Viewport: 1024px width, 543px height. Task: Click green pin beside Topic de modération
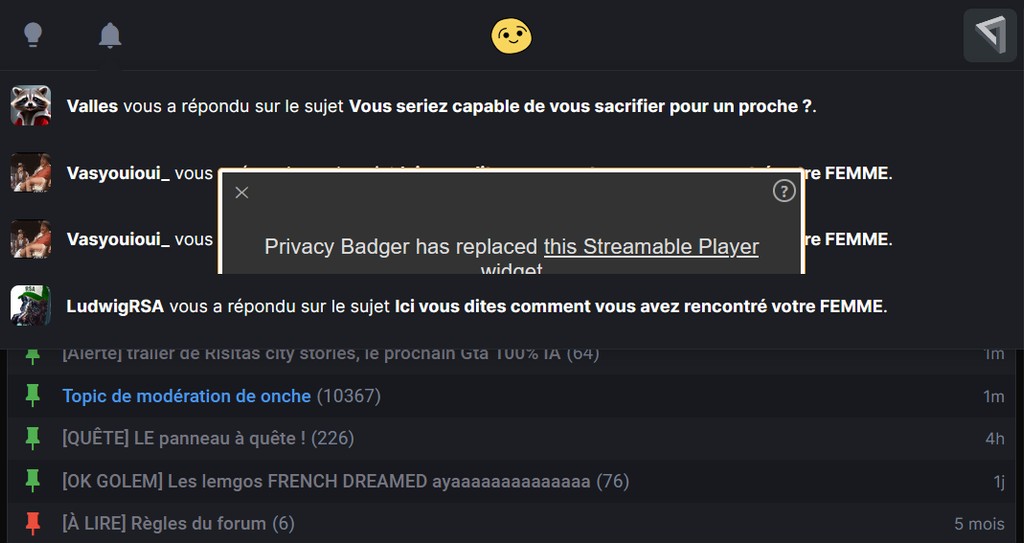pos(33,396)
